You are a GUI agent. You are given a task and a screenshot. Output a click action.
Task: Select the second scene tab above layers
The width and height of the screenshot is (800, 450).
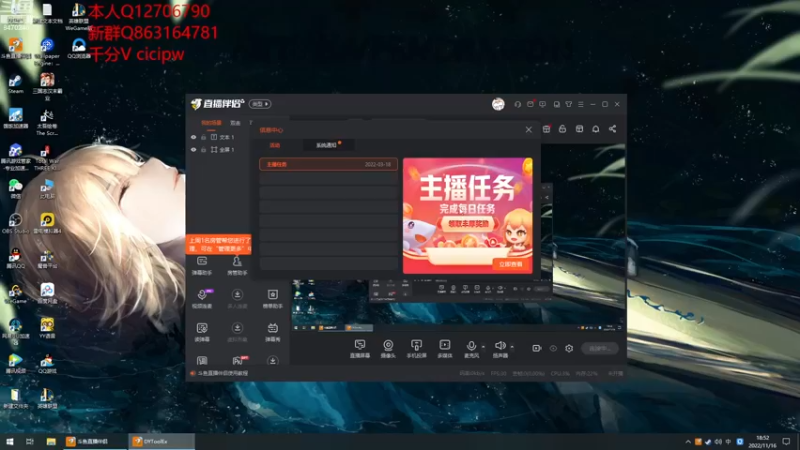pyautogui.click(x=235, y=123)
